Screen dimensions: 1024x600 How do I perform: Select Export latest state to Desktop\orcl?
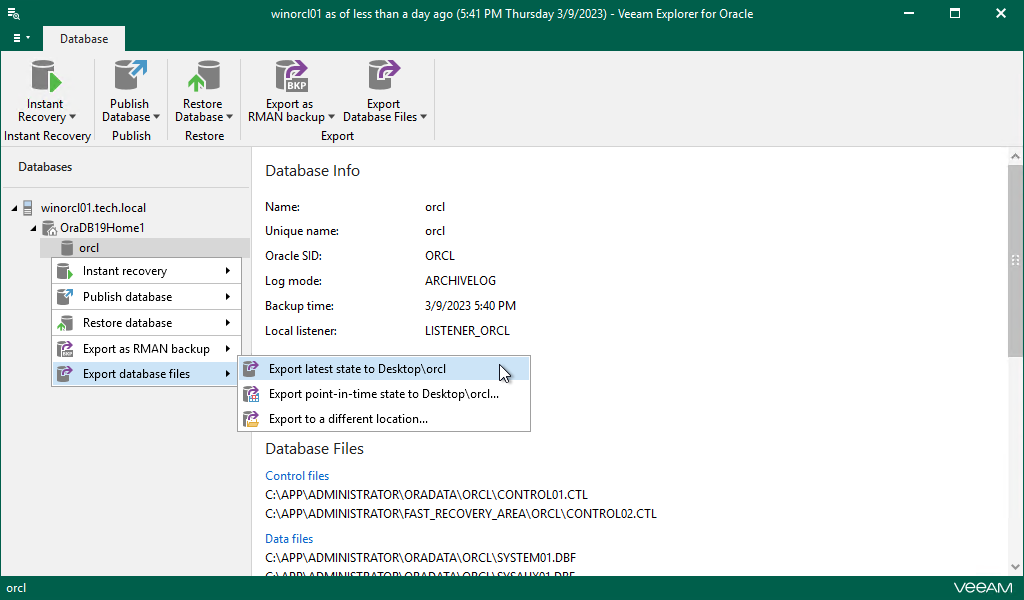357,369
